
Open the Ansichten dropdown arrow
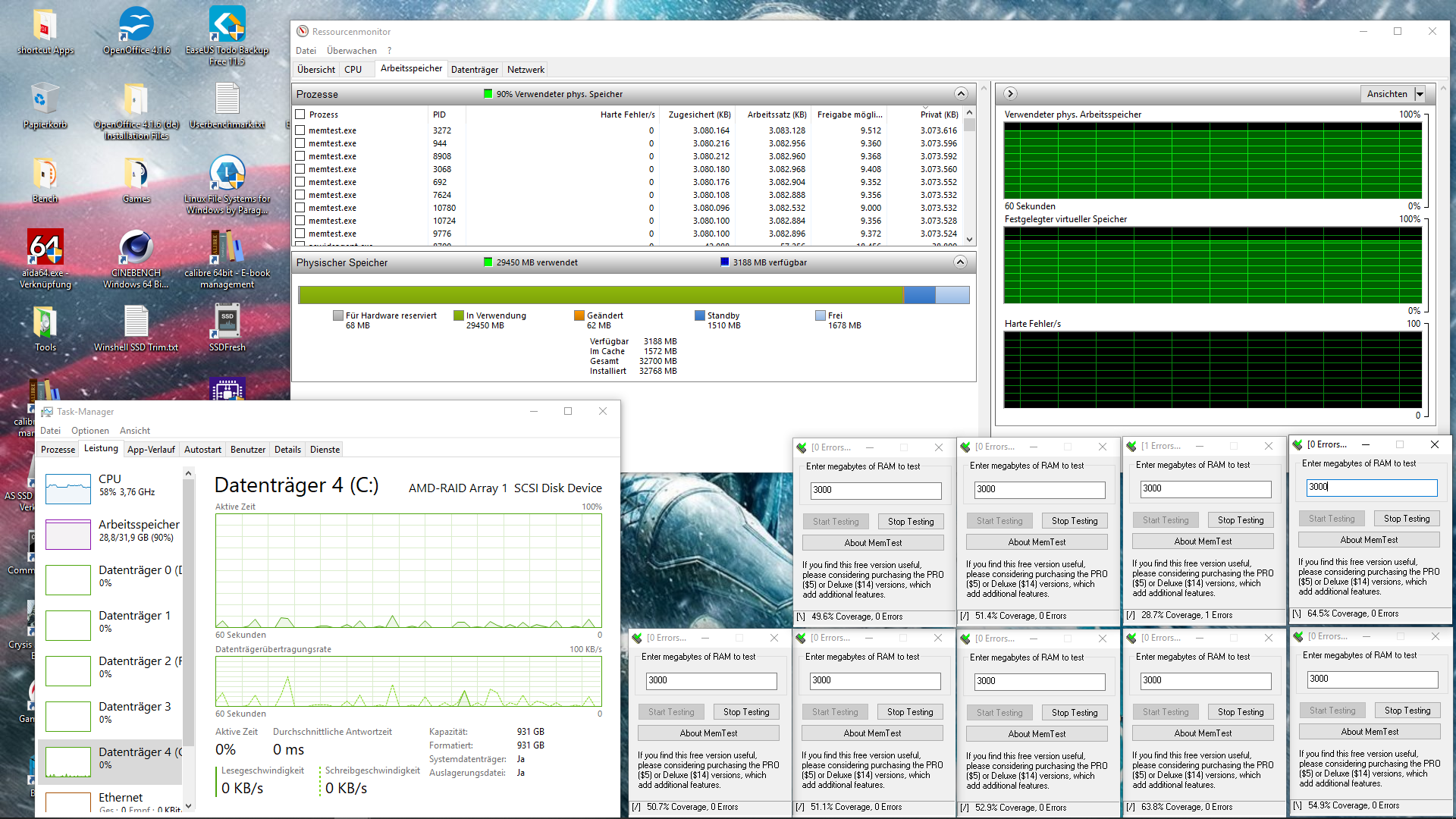1420,94
